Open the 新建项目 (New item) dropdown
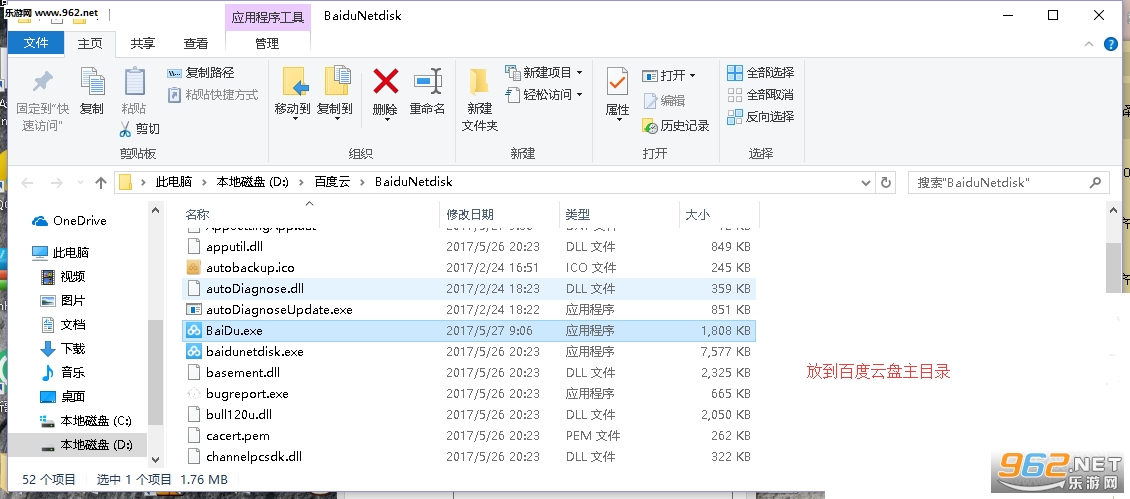The image size is (1130, 499). (544, 73)
